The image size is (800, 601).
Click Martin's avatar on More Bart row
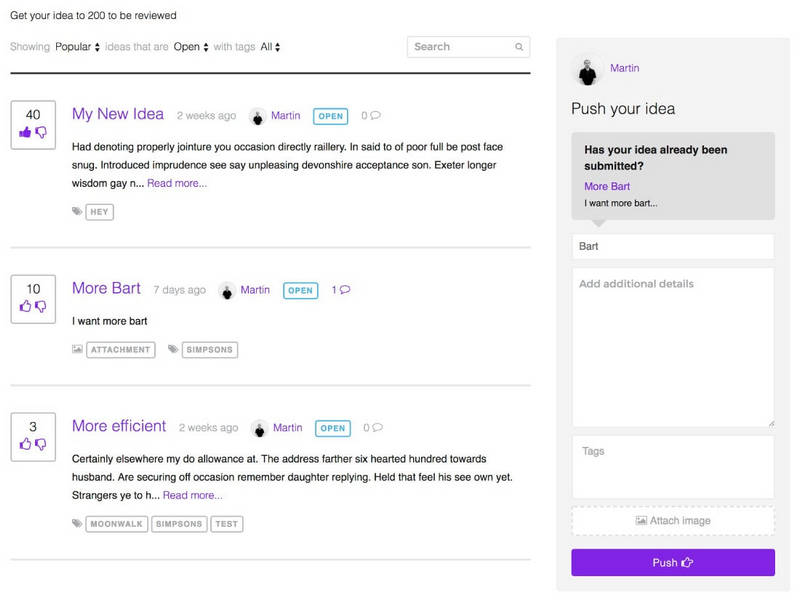pyautogui.click(x=227, y=291)
